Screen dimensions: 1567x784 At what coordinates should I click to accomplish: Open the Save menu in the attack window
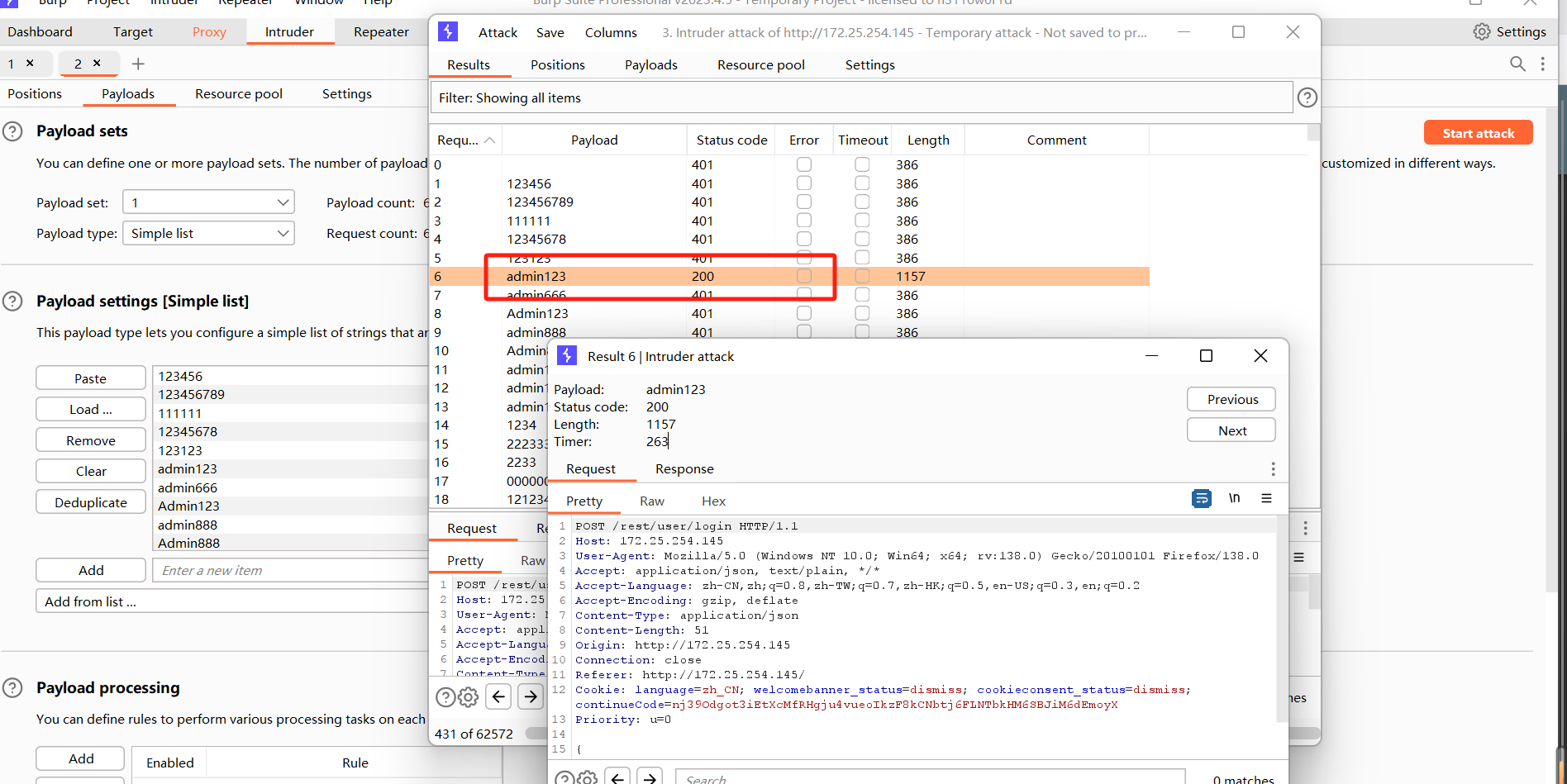click(x=550, y=32)
